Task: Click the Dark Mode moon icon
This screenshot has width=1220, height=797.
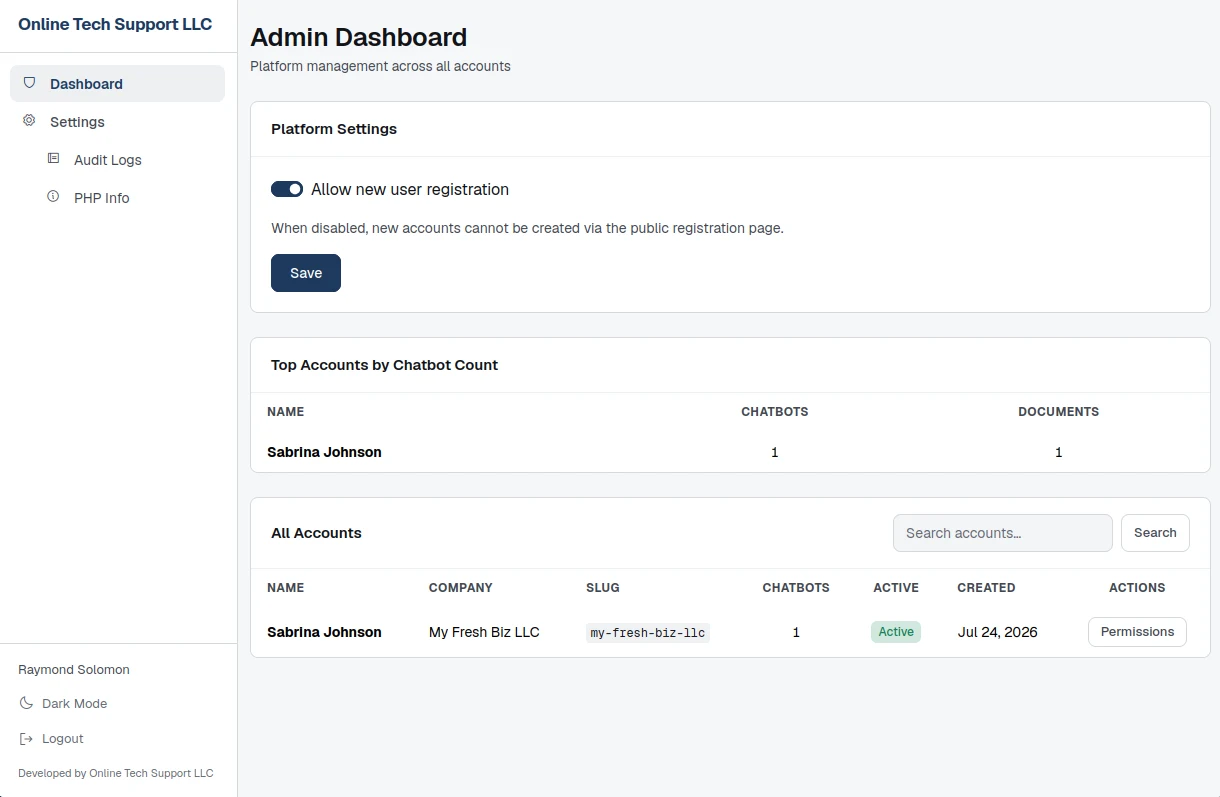Action: 26,703
